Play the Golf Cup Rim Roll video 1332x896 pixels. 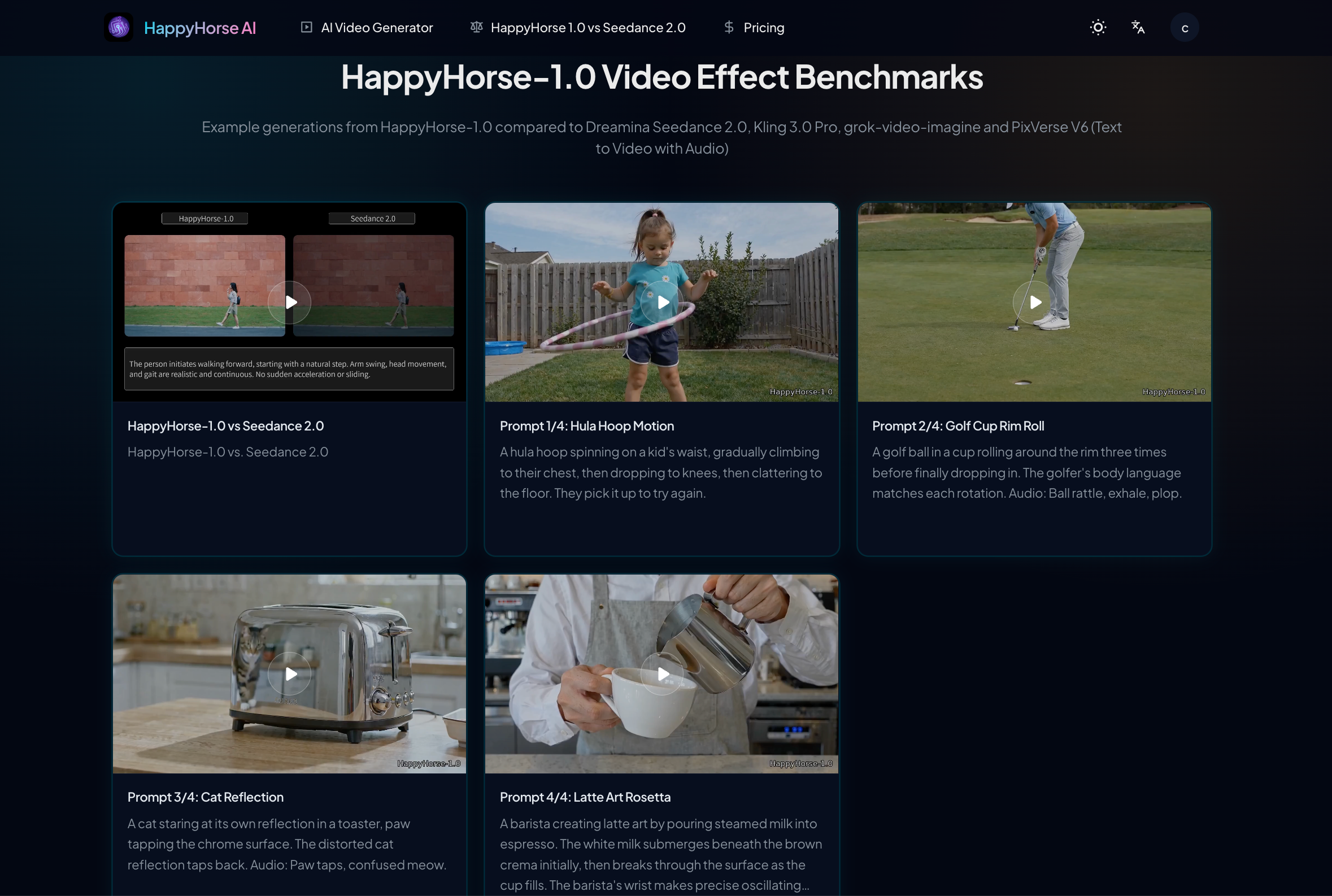[1034, 302]
